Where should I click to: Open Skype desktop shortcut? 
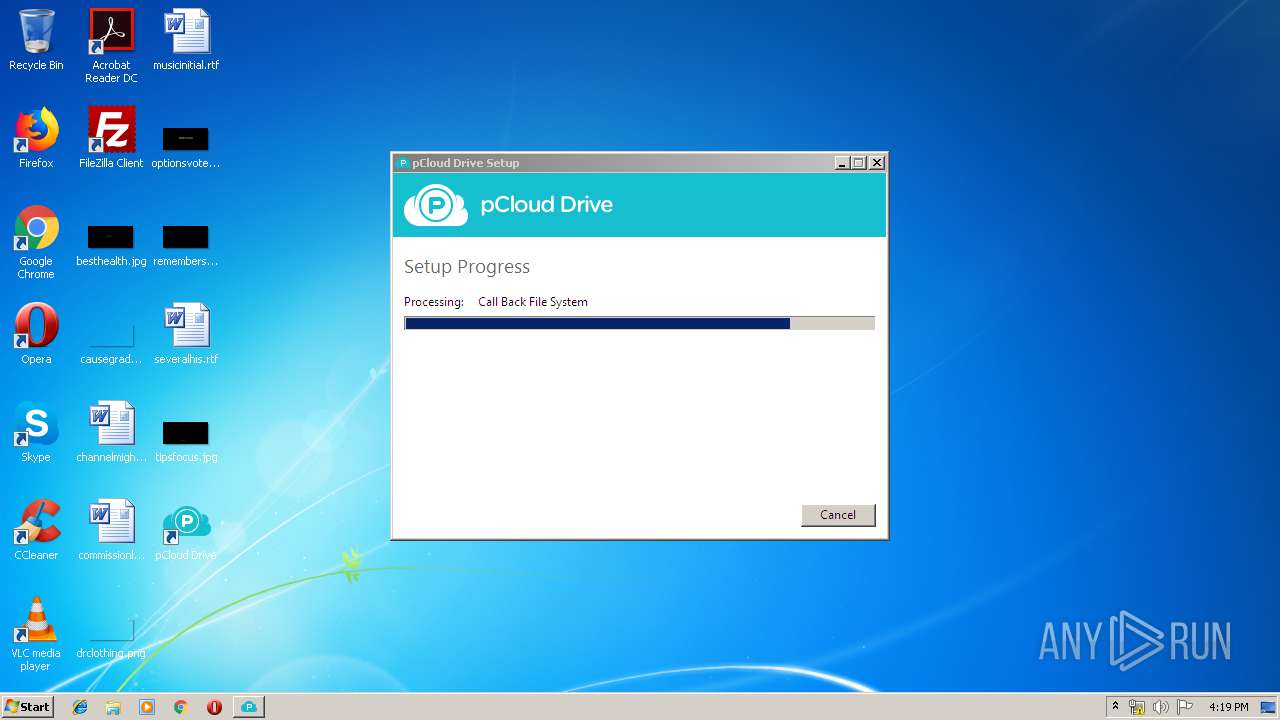point(36,432)
